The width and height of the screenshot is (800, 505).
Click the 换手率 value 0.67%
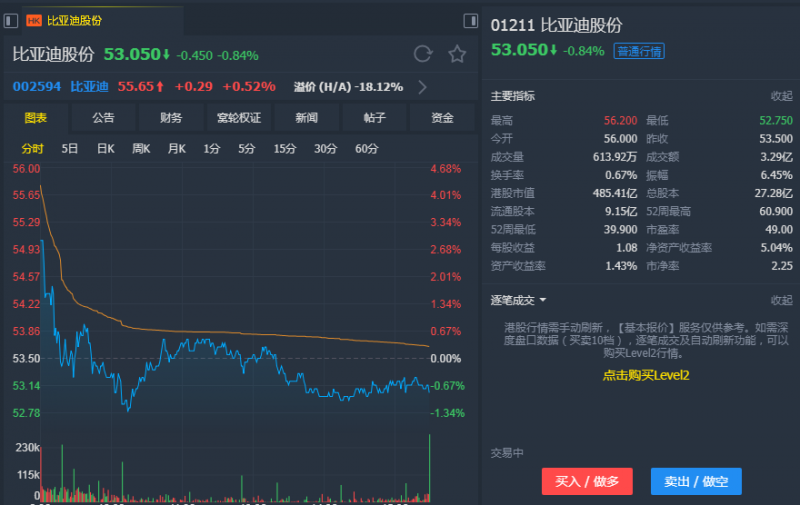click(x=621, y=175)
